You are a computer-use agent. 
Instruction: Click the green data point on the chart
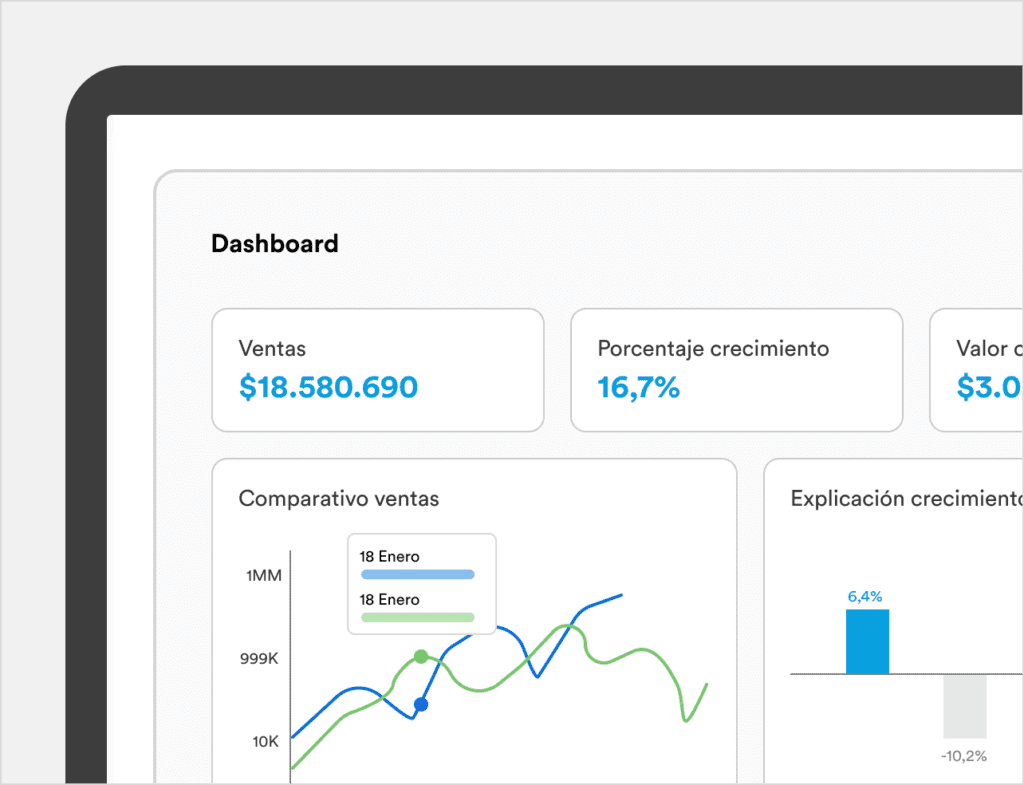point(421,656)
